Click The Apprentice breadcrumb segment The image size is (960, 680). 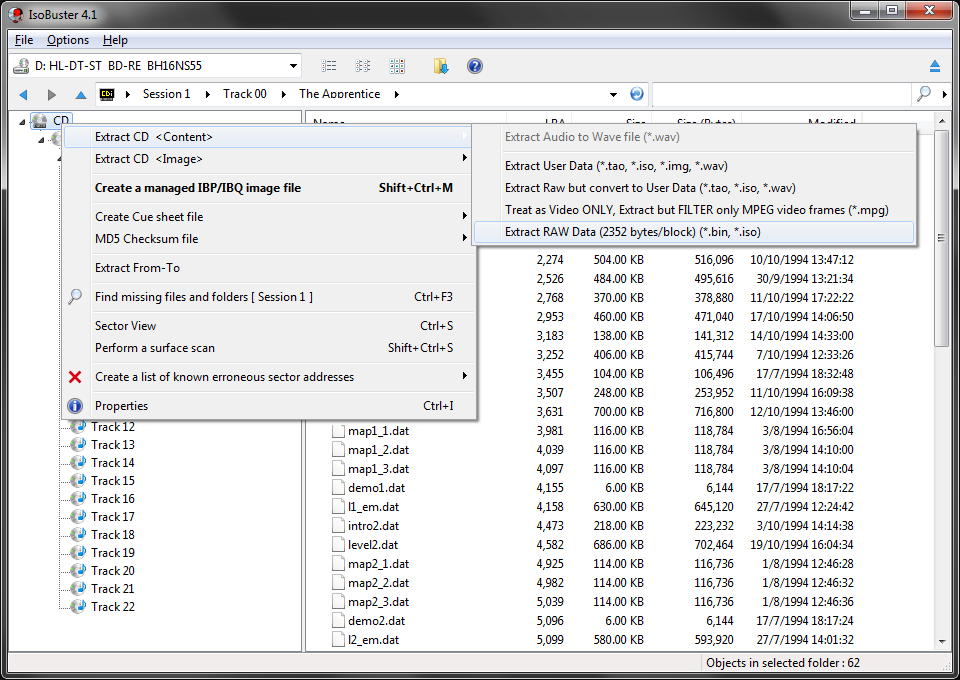pos(339,94)
